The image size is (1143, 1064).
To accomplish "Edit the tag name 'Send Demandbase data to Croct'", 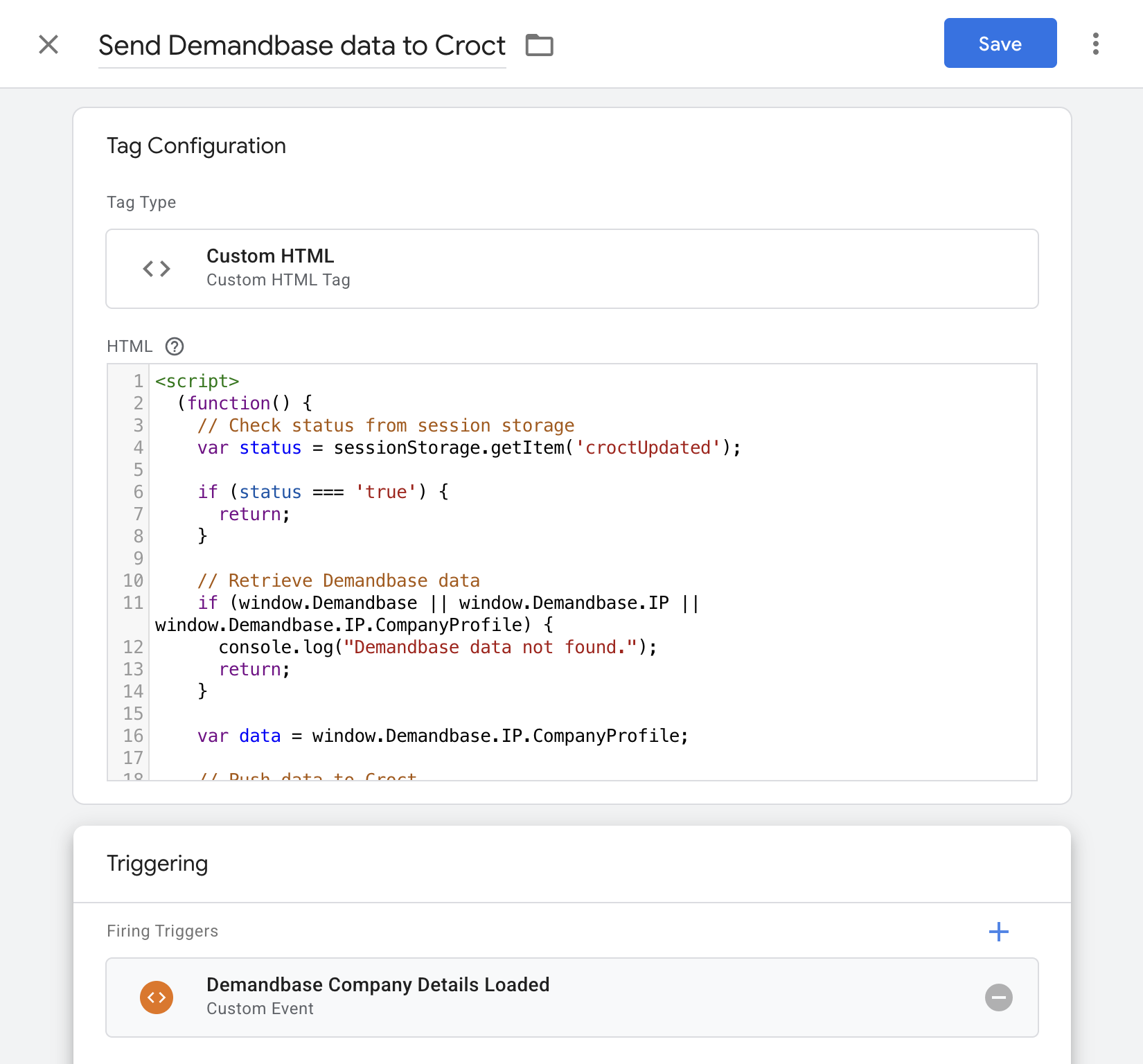I will [x=302, y=46].
